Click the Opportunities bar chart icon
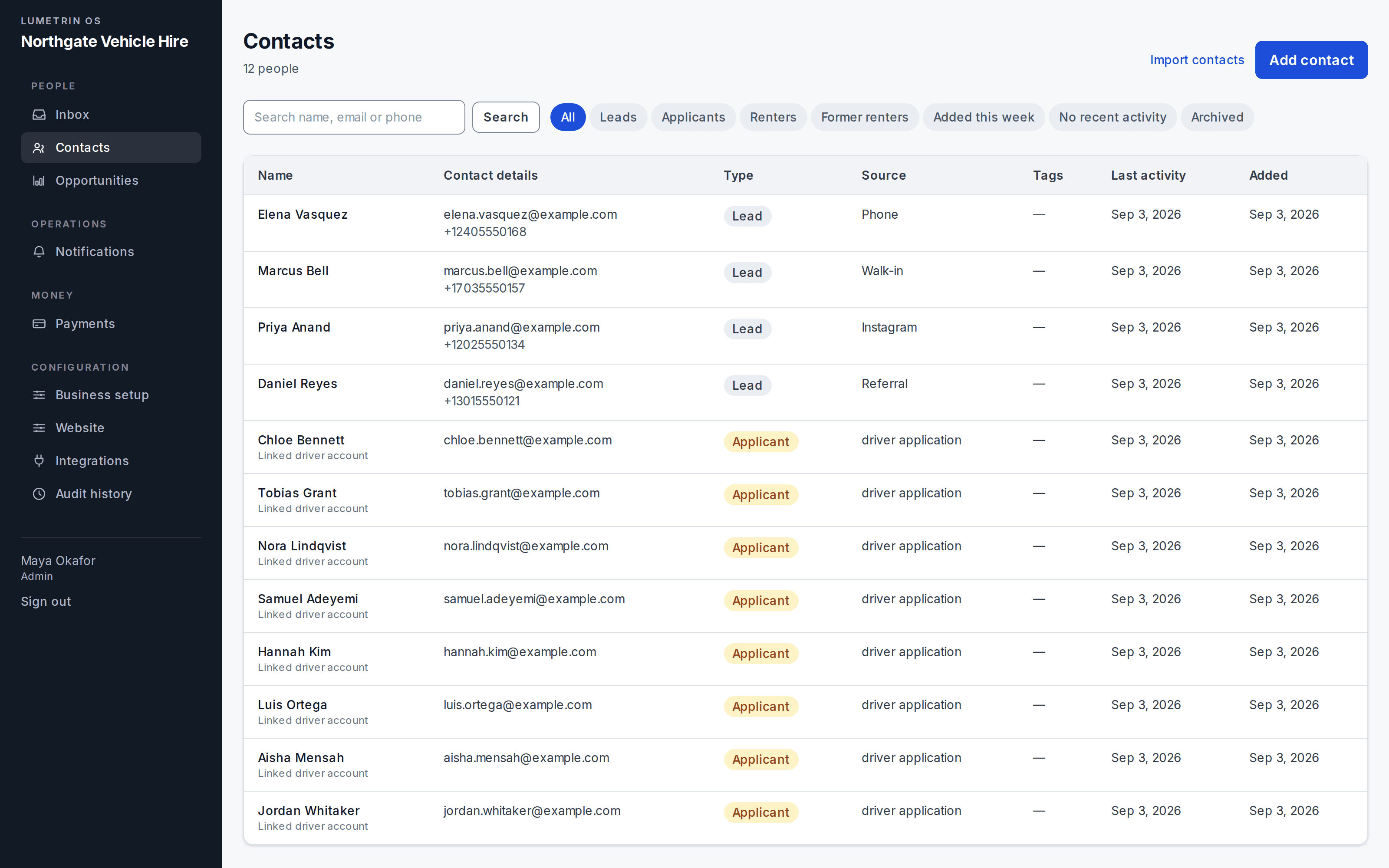1389x868 pixels. (39, 181)
